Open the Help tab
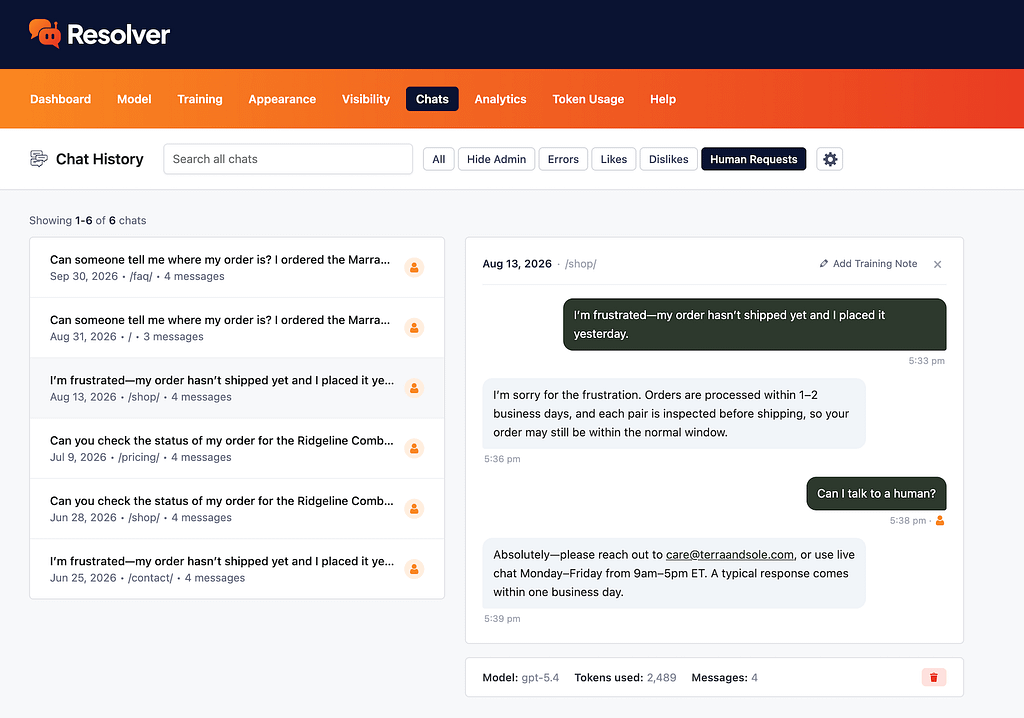This screenshot has width=1024, height=718. point(663,99)
